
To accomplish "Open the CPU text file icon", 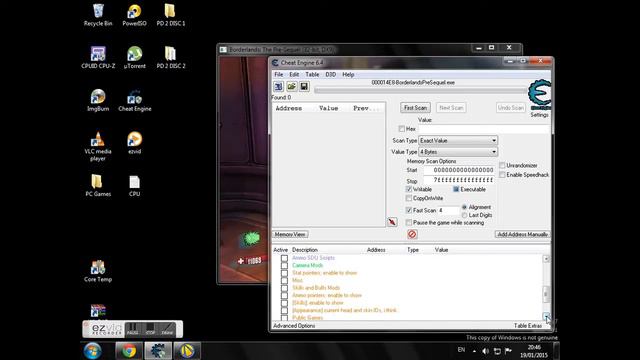I will point(134,186).
